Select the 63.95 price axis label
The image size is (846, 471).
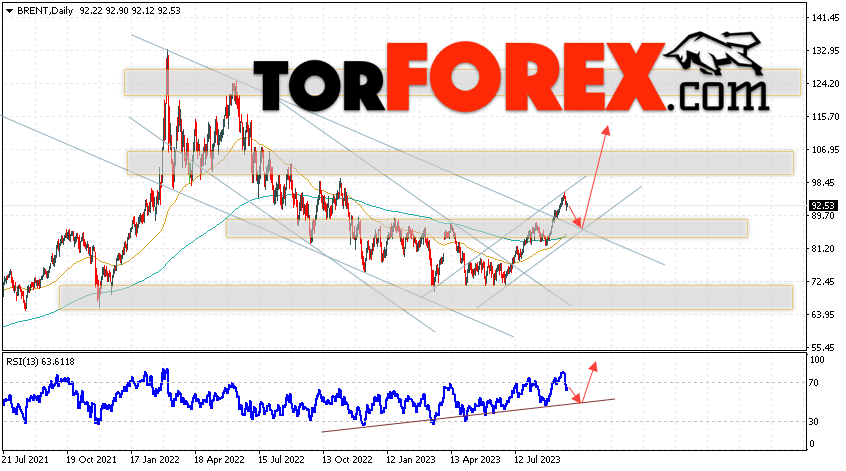pyautogui.click(x=825, y=315)
